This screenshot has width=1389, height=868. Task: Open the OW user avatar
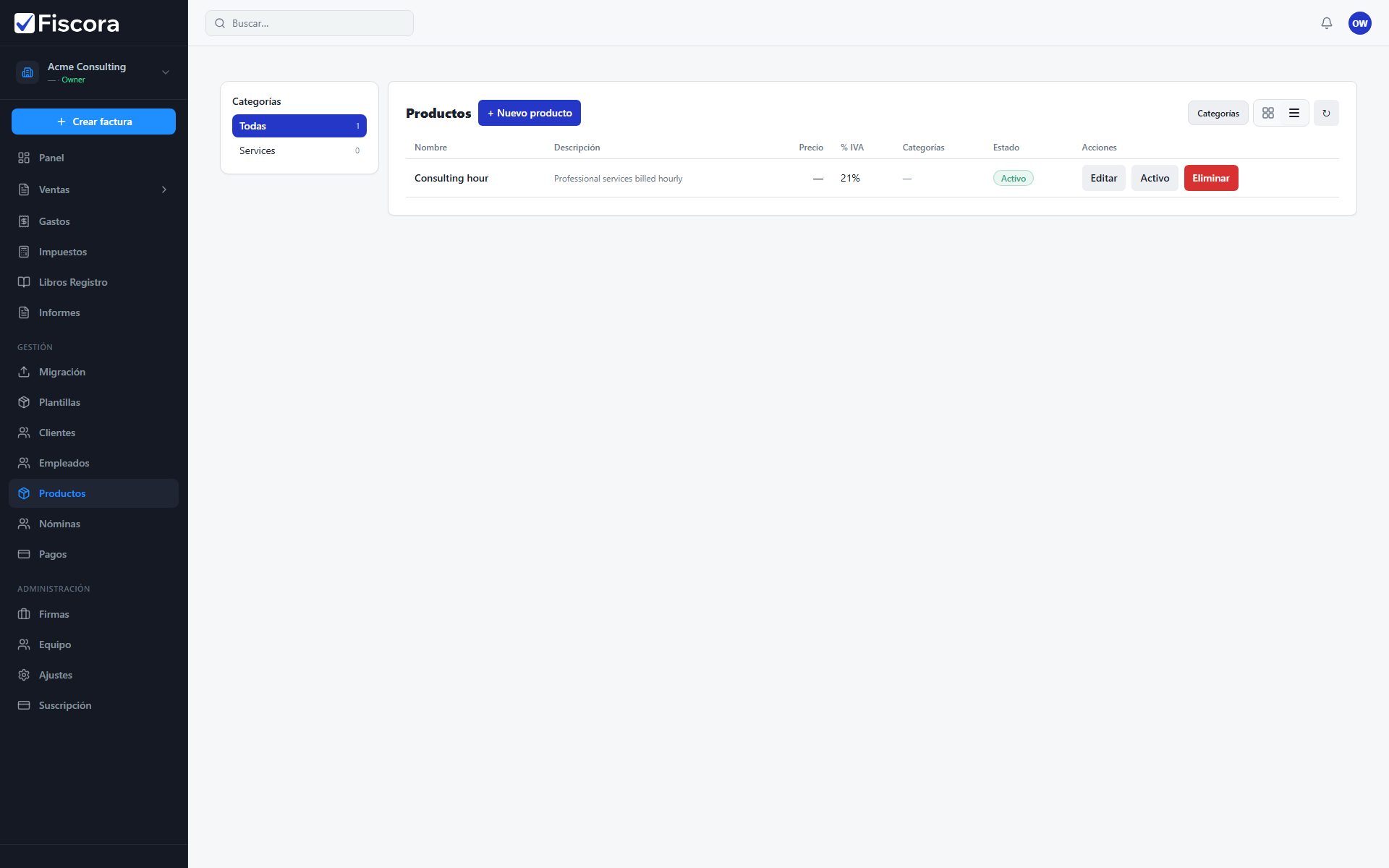click(x=1359, y=23)
